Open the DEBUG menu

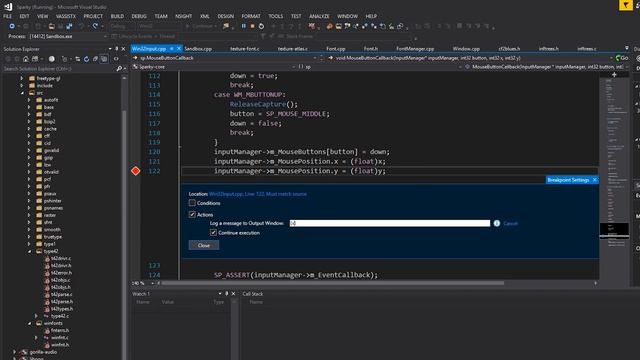pyautogui.click(x=139, y=16)
